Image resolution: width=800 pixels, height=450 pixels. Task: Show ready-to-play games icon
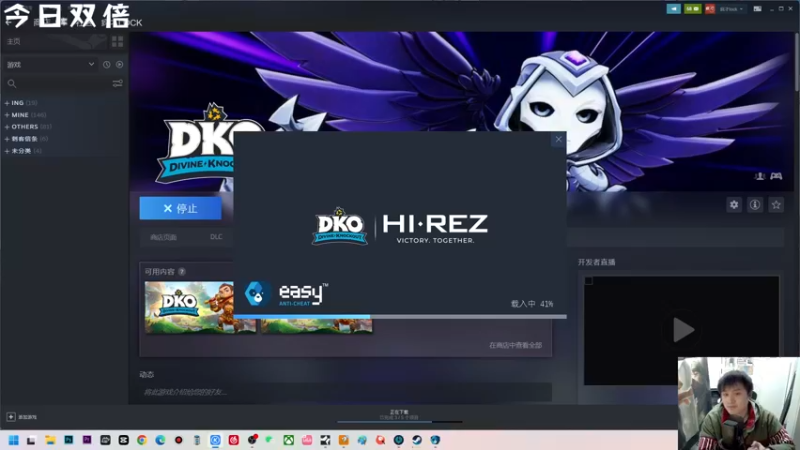point(119,65)
